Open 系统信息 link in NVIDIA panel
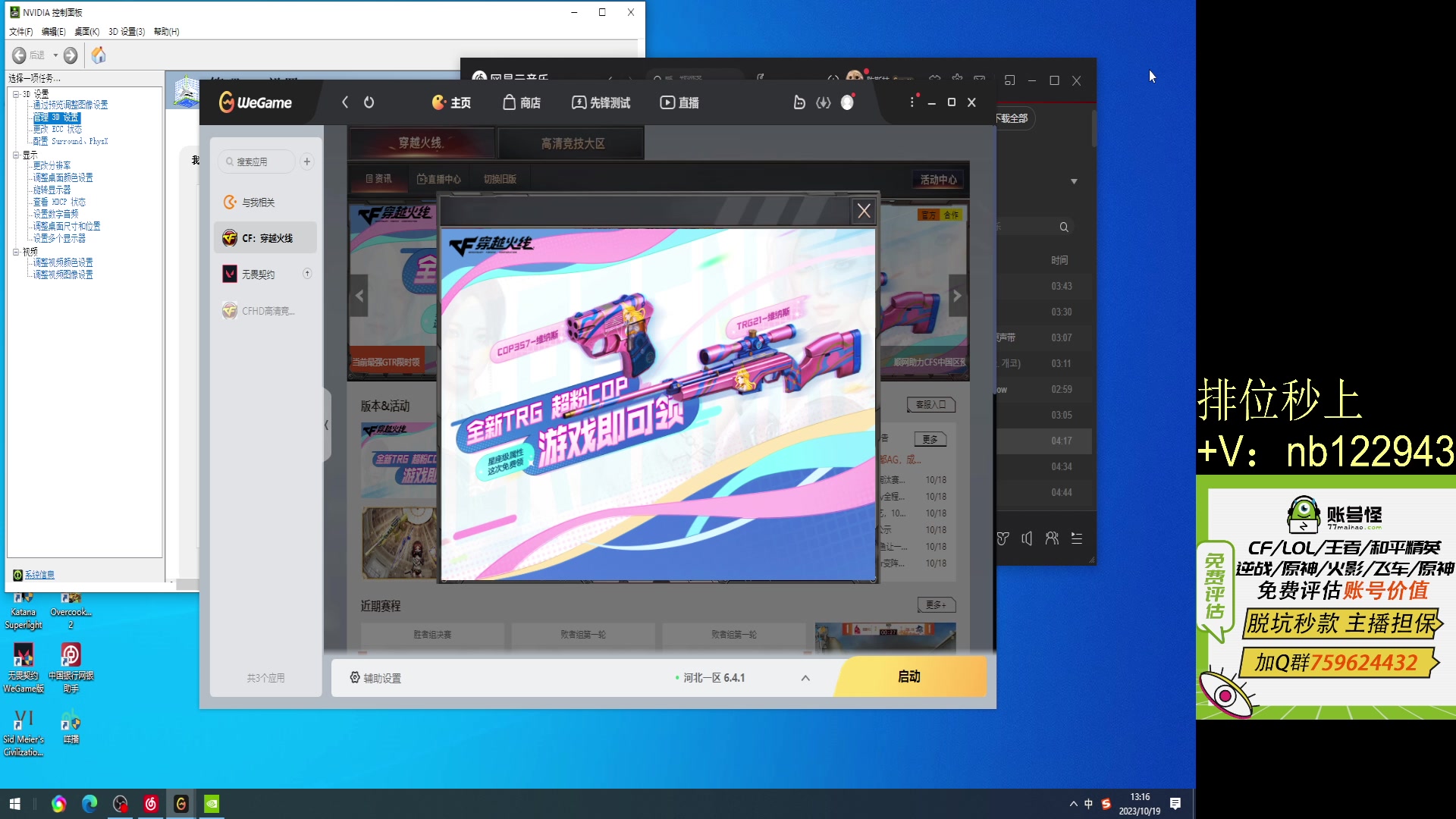Screen dimensions: 1456x819 pos(39,575)
